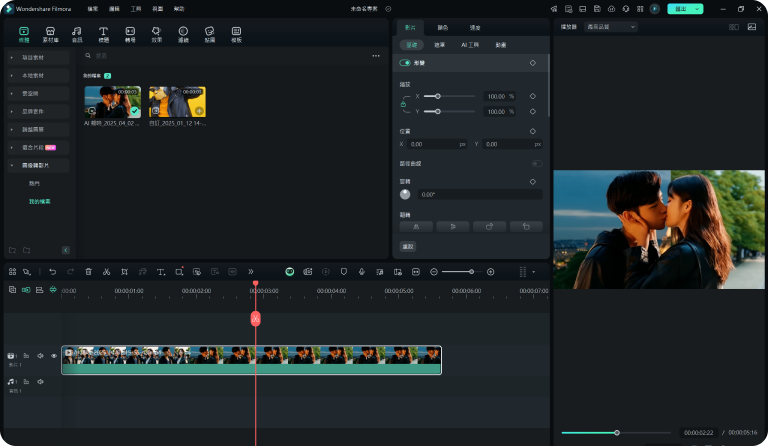Delete selected clip with trash icon
This screenshot has width=768, height=446.
tap(89, 272)
